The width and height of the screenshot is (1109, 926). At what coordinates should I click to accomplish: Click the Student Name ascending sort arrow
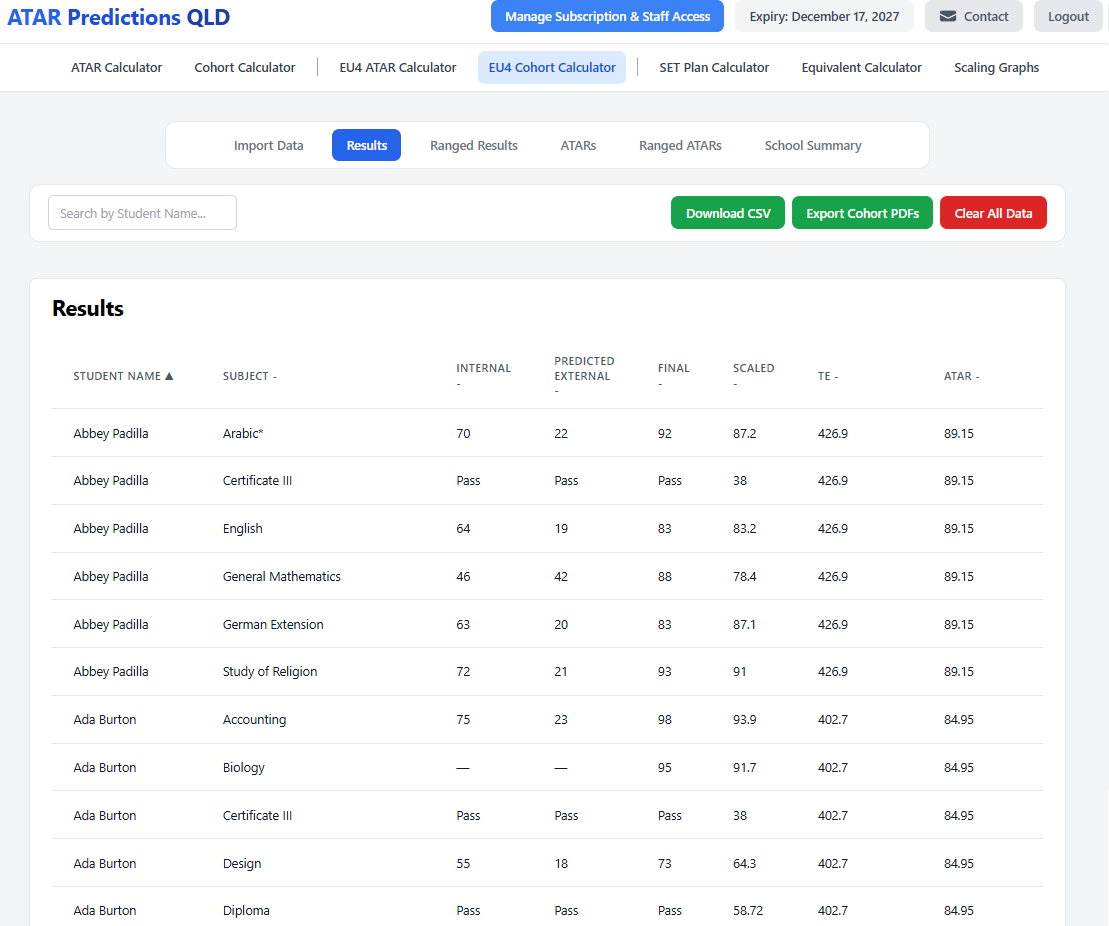pyautogui.click(x=169, y=376)
